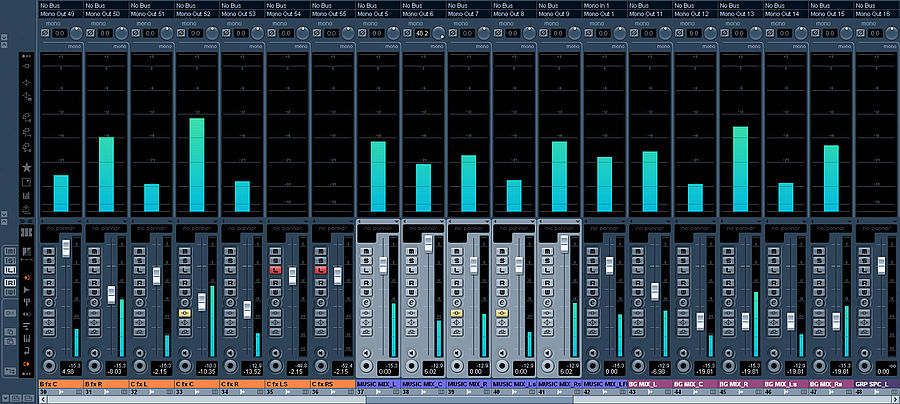900x404 pixels.
Task: Record-enable the C fx L channel
Action: point(140,366)
